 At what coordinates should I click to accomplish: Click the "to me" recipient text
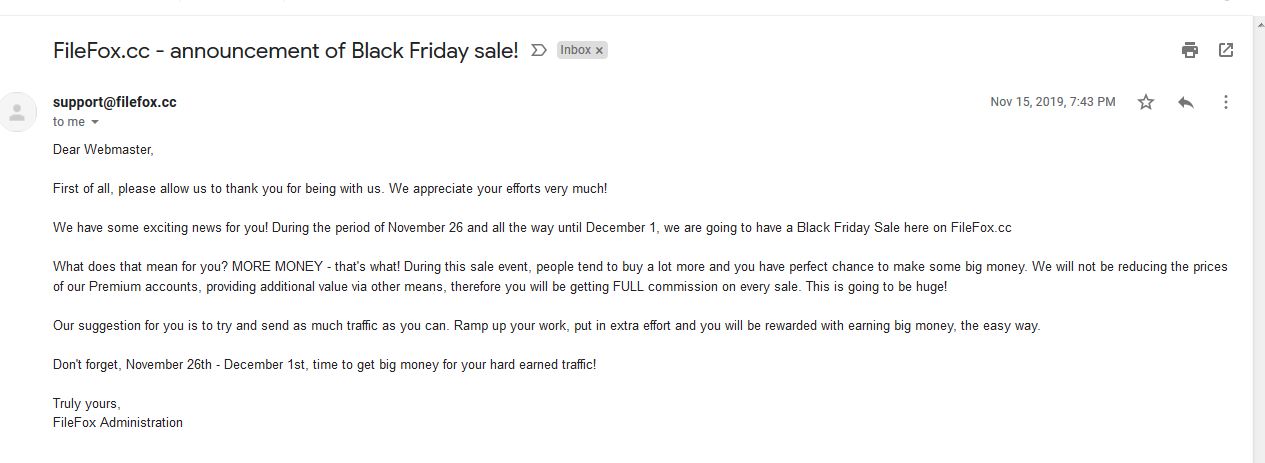(x=69, y=122)
